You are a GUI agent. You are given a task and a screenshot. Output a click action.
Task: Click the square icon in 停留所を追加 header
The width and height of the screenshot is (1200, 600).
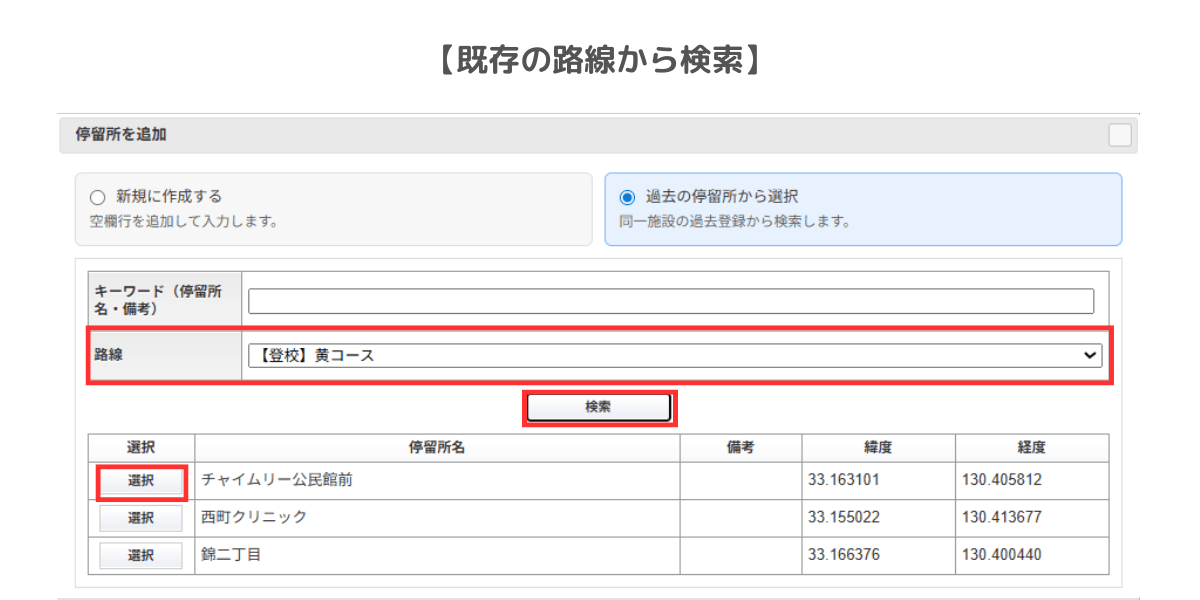click(1119, 135)
